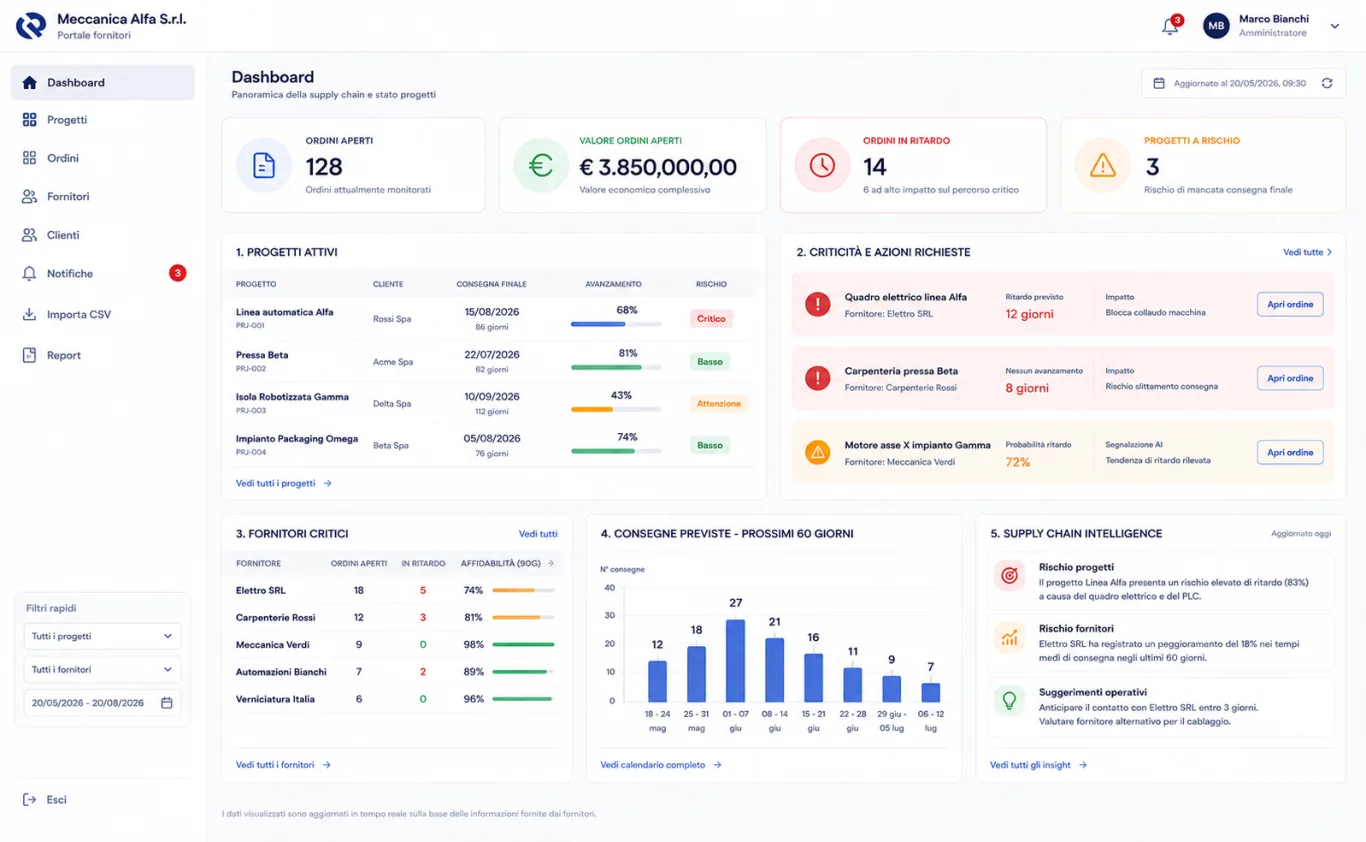Click the Consegna finale column header
The image size is (1366, 842).
(491, 284)
